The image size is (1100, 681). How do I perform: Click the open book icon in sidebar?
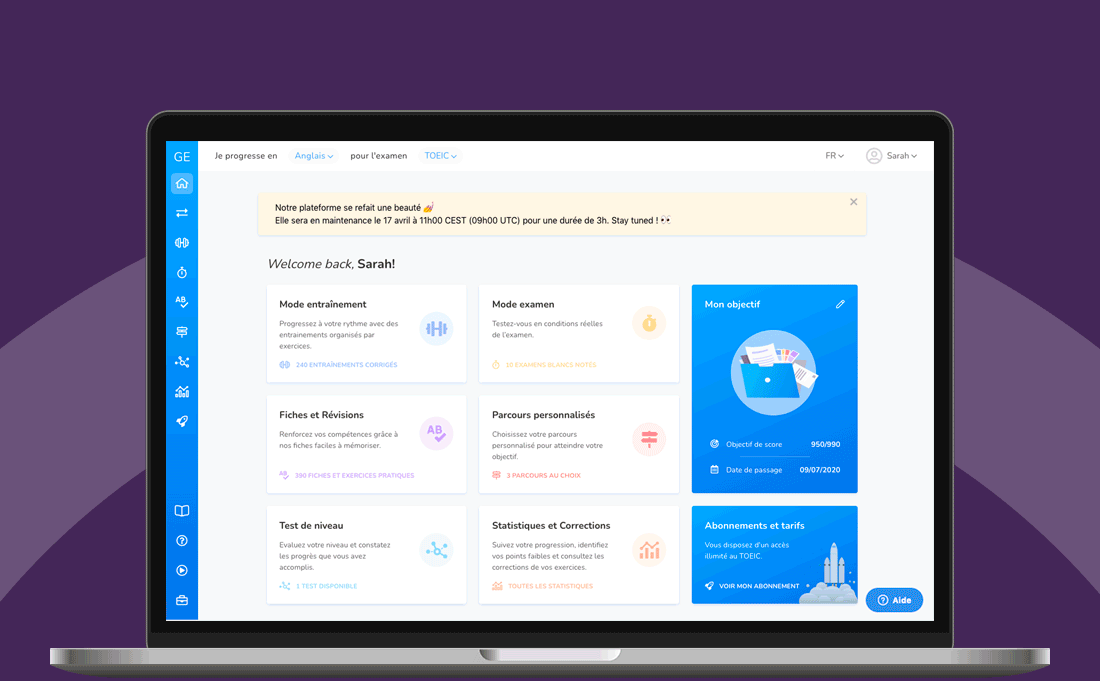point(181,511)
